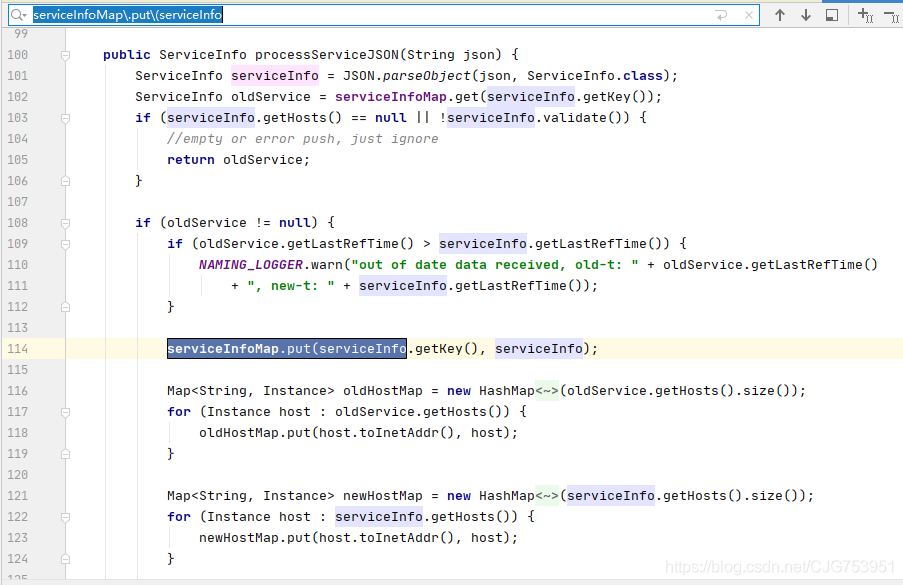
Task: Click line number 100 in gutter
Action: pyautogui.click(x=17, y=55)
